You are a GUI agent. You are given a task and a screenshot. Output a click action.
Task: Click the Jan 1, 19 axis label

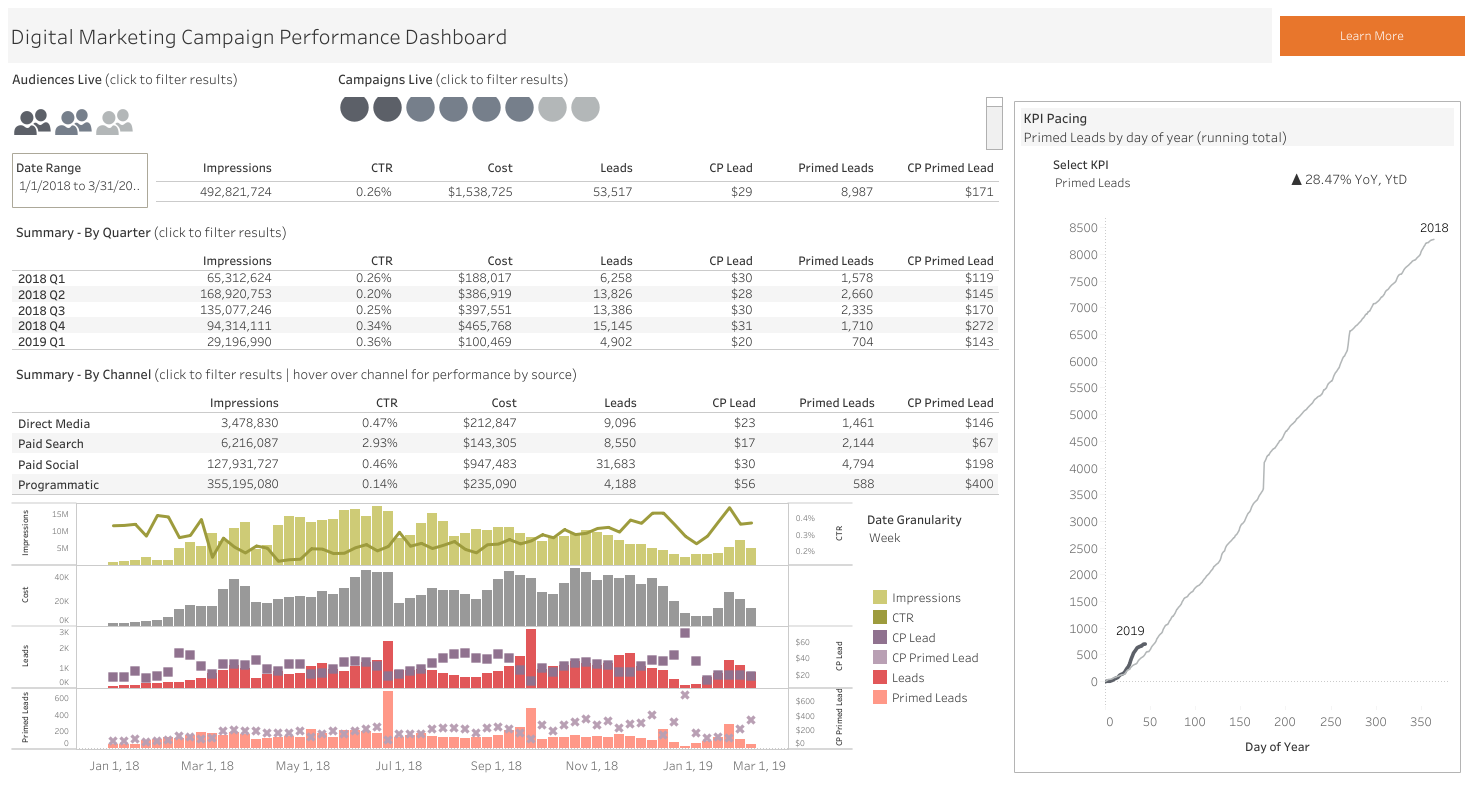click(689, 766)
